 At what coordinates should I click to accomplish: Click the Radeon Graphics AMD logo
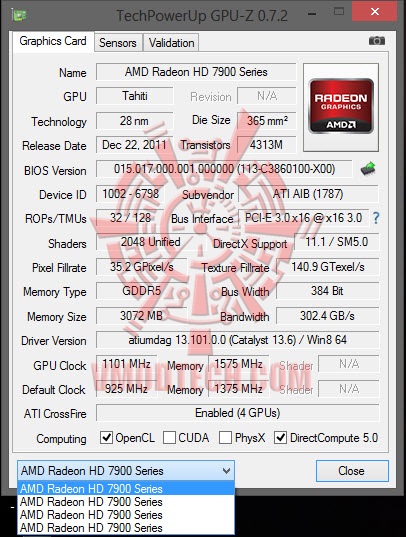coord(341,106)
